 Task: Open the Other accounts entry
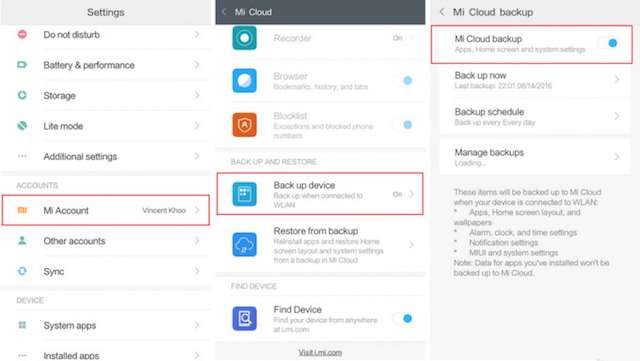click(x=106, y=241)
